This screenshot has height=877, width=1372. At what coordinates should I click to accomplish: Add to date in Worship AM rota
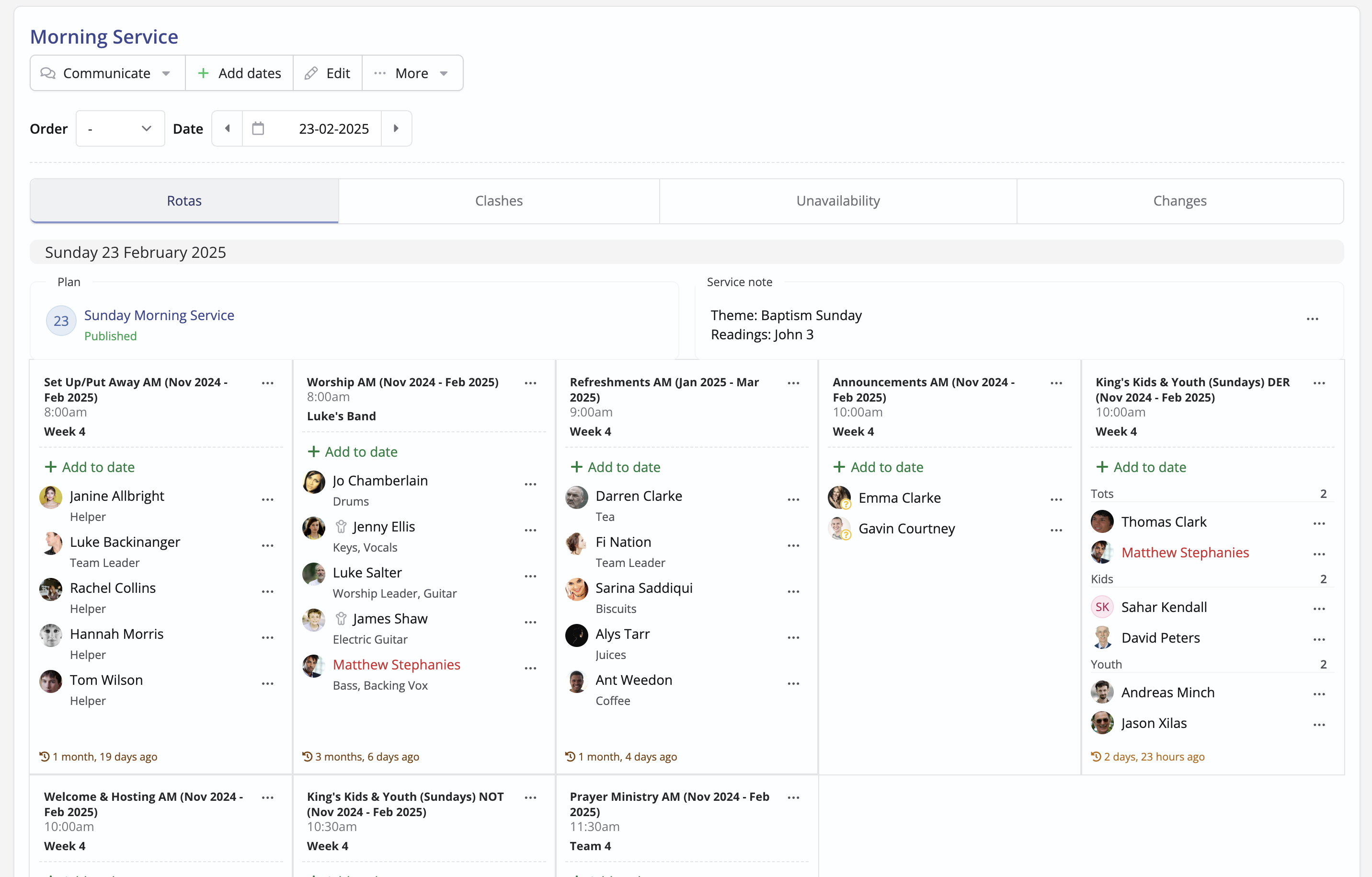coord(352,451)
